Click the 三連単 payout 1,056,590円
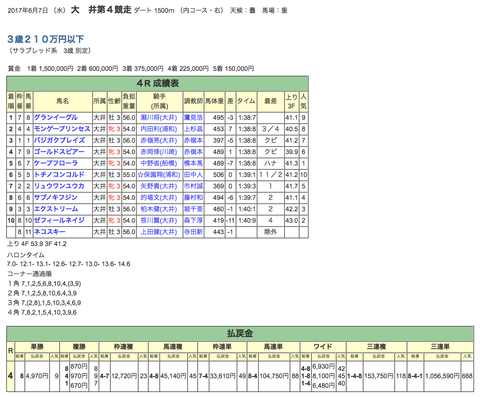Viewport: 480px width, 397px height. (x=442, y=376)
